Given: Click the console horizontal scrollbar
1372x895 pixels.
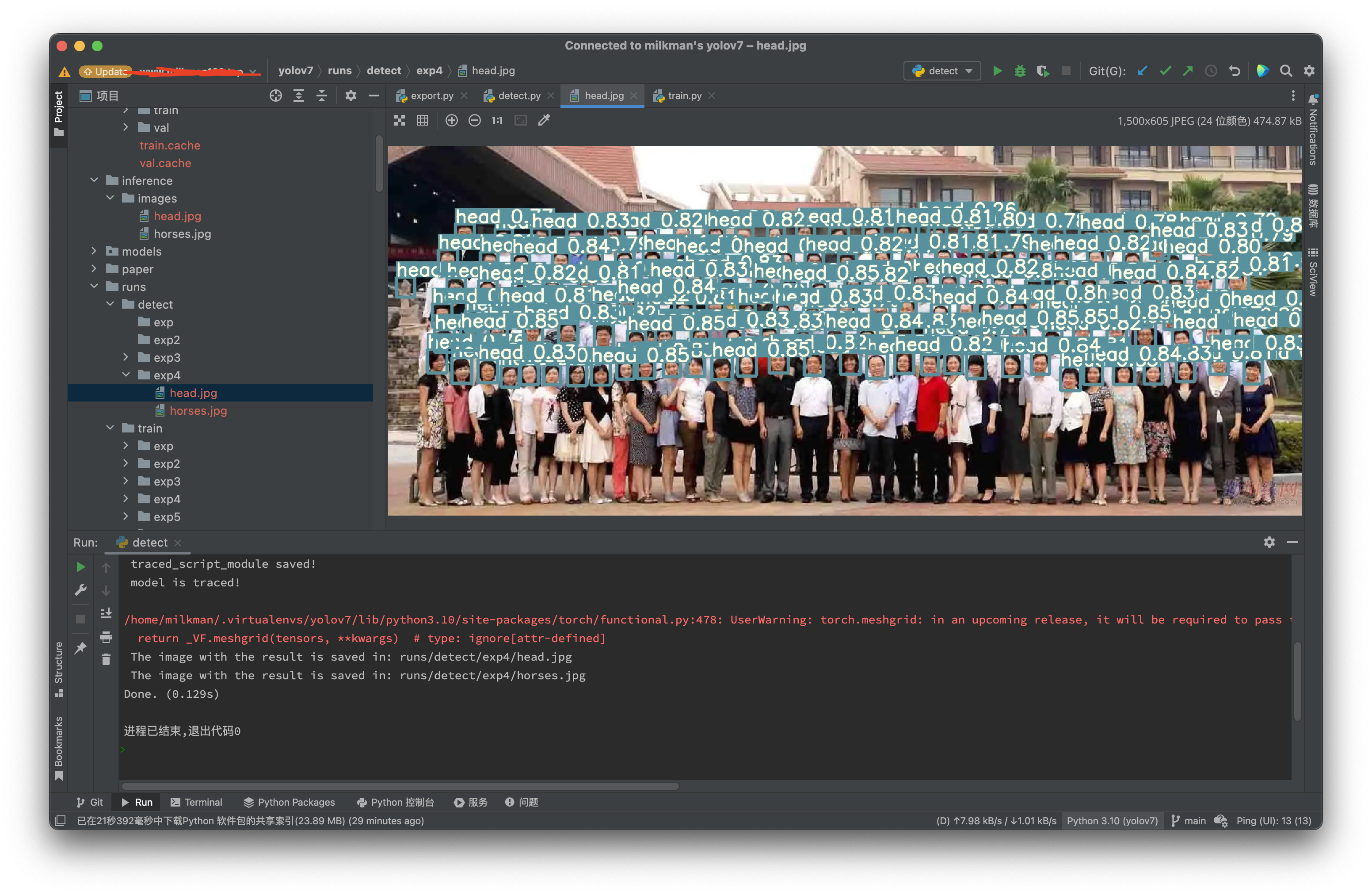Looking at the screenshot, I should tap(400, 786).
